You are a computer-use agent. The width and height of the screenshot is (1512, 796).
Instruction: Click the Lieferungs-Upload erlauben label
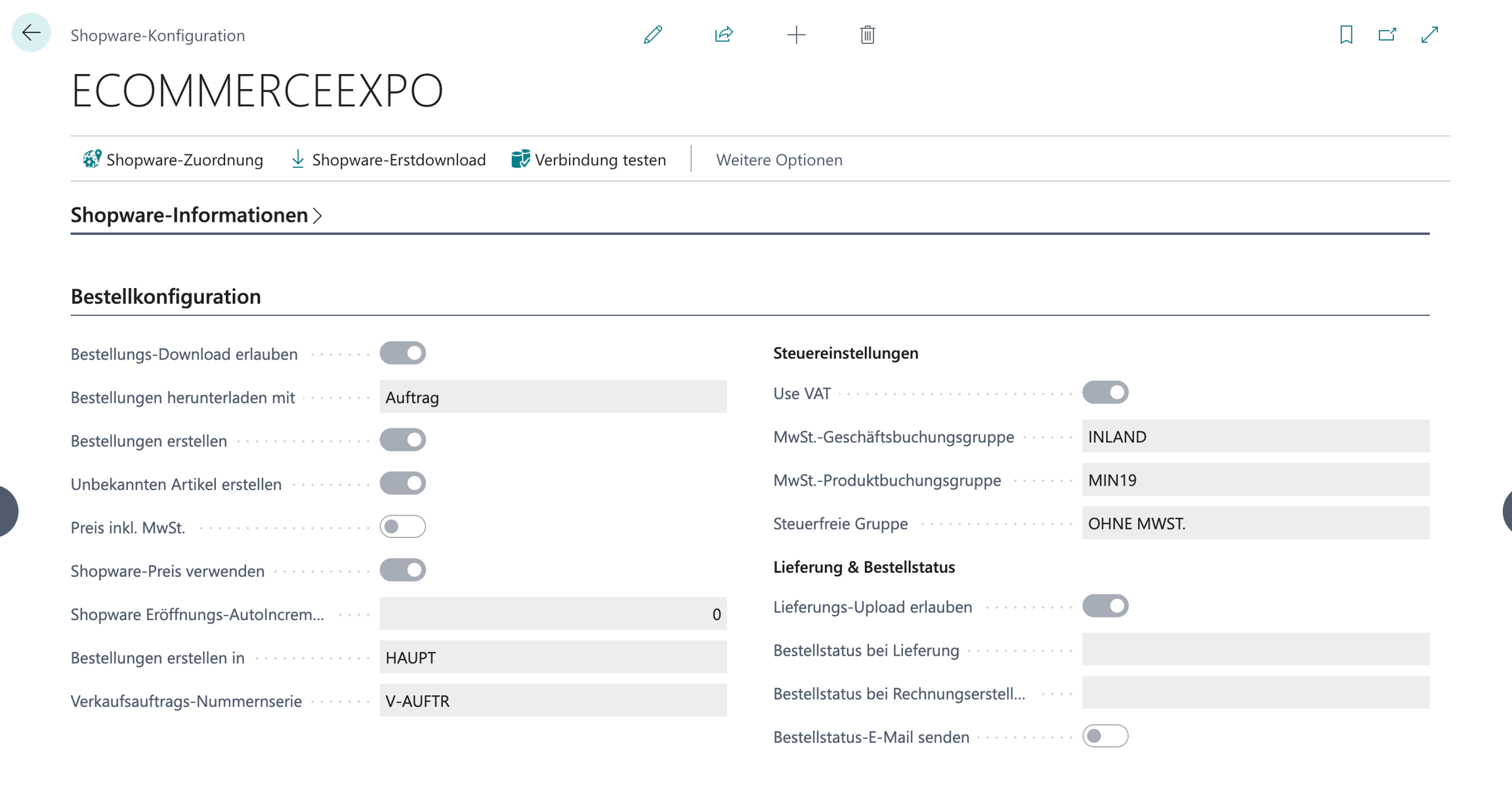click(x=873, y=607)
